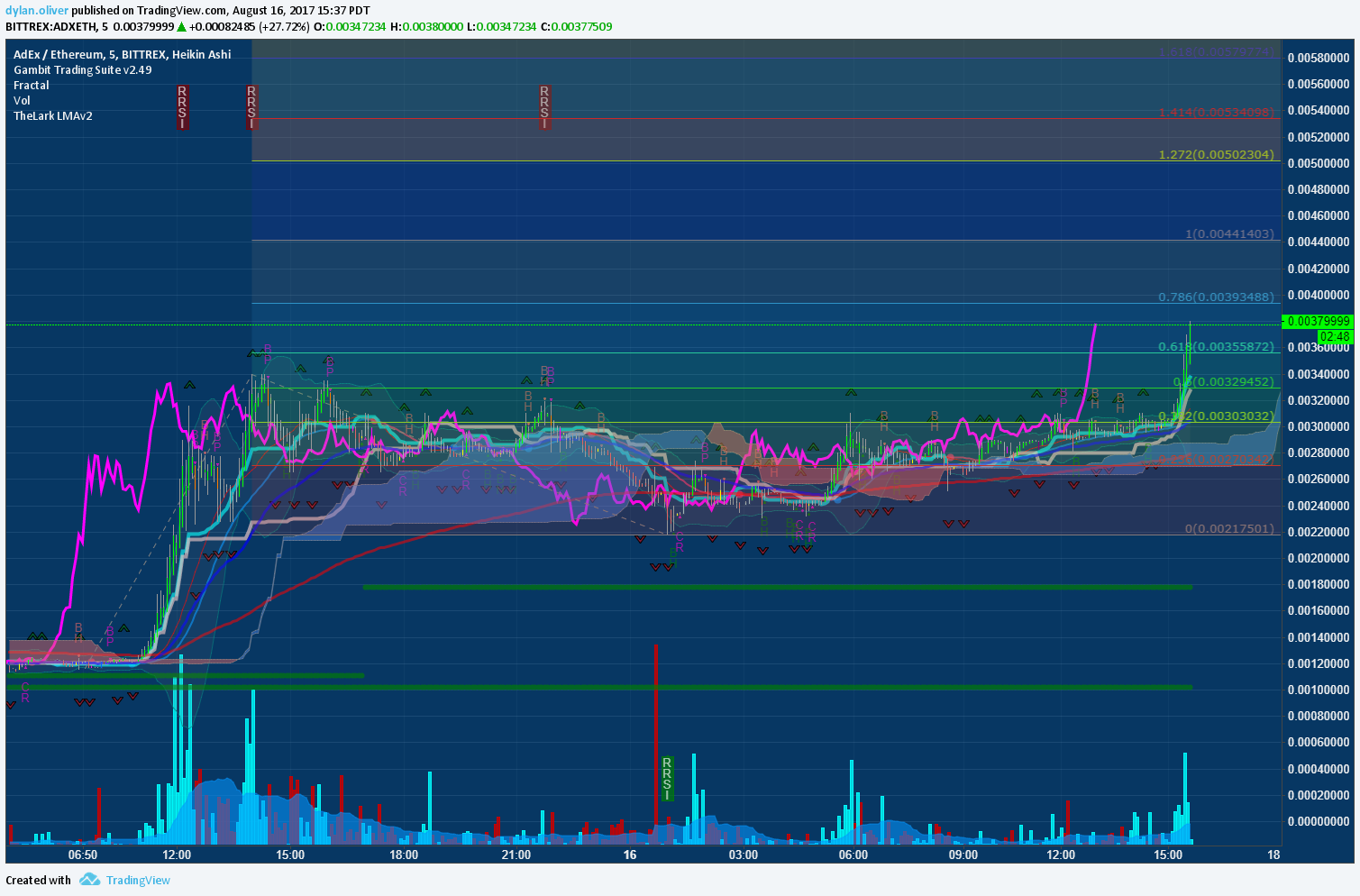Click the published date August 16, 2017 text
This screenshot has width=1360, height=896.
[275, 10]
